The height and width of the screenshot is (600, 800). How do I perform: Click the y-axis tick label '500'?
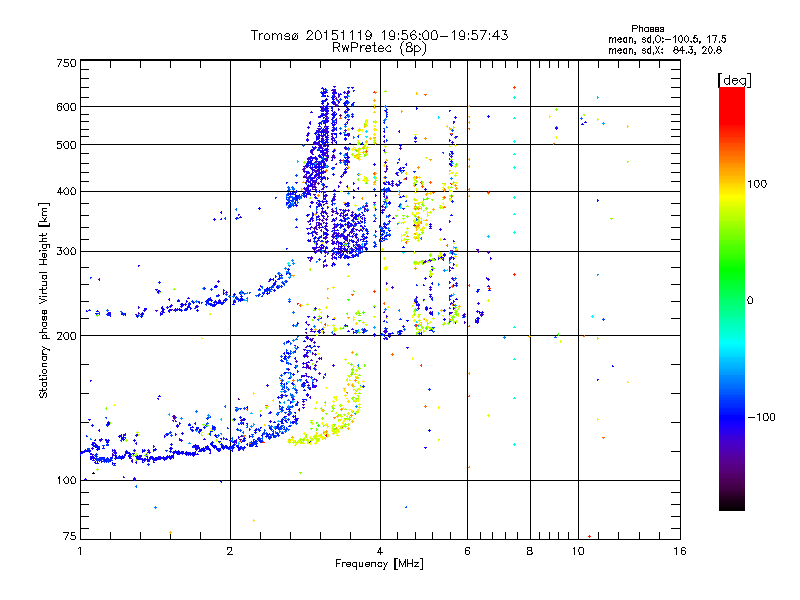(66, 145)
